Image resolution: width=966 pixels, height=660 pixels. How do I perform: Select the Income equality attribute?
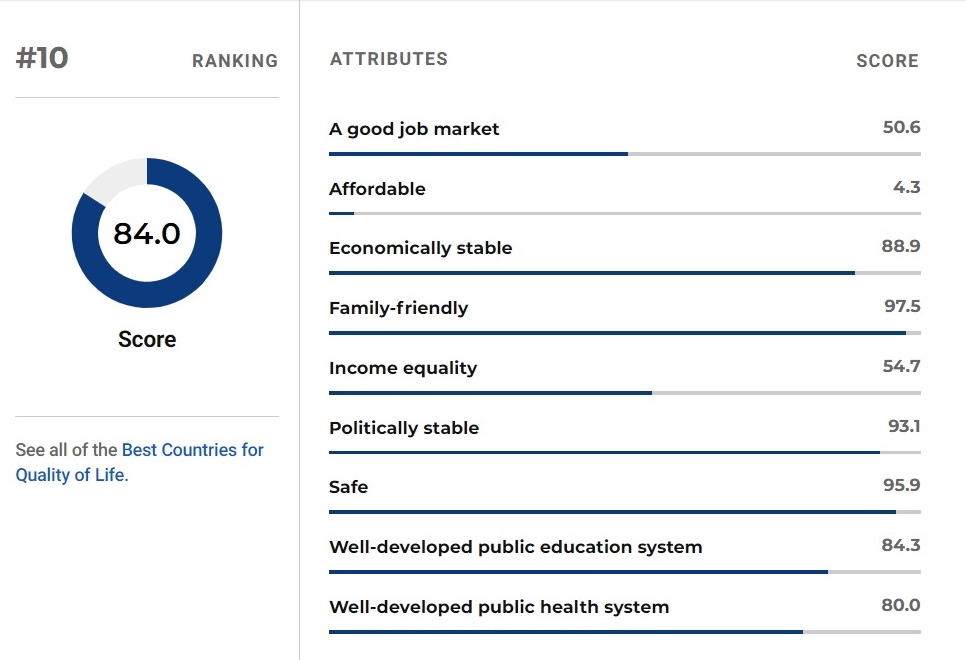coord(403,368)
